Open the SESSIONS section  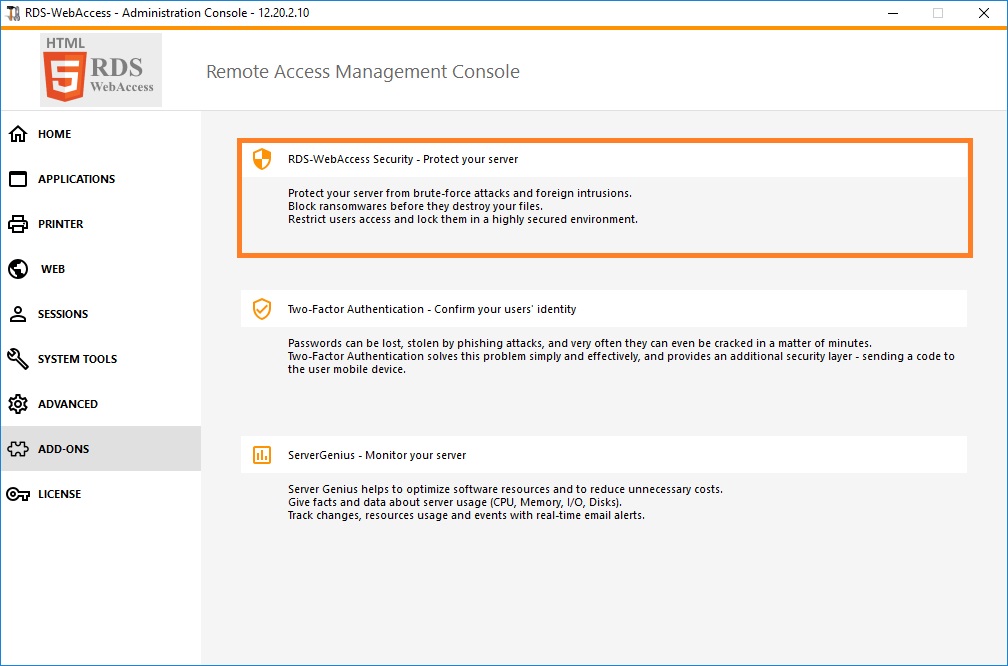tap(101, 314)
